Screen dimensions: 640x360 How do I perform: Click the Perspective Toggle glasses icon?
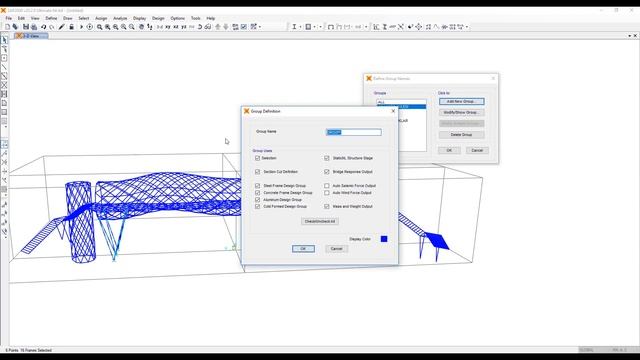[208, 27]
